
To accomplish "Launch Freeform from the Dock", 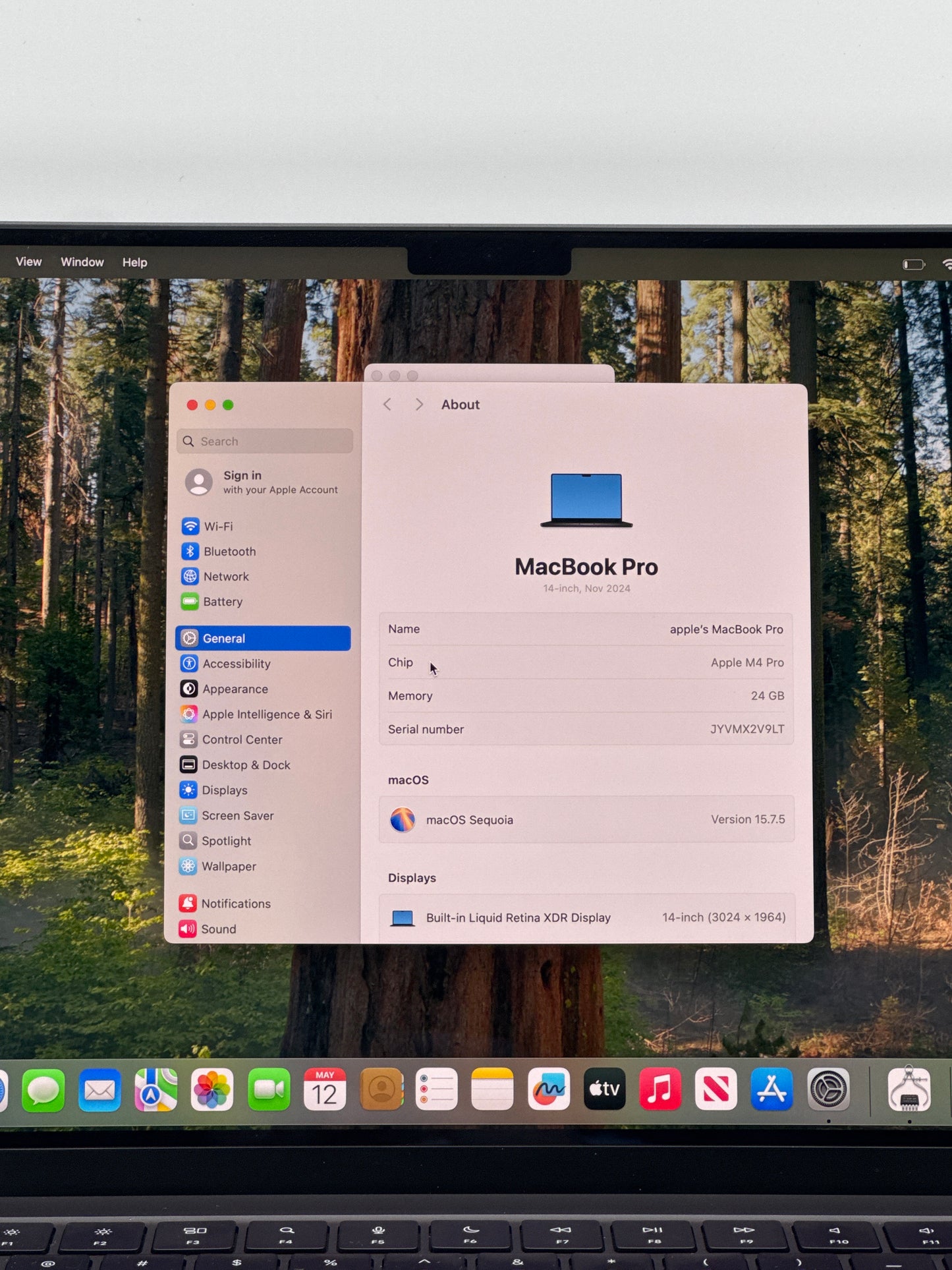I will pyautogui.click(x=549, y=1089).
